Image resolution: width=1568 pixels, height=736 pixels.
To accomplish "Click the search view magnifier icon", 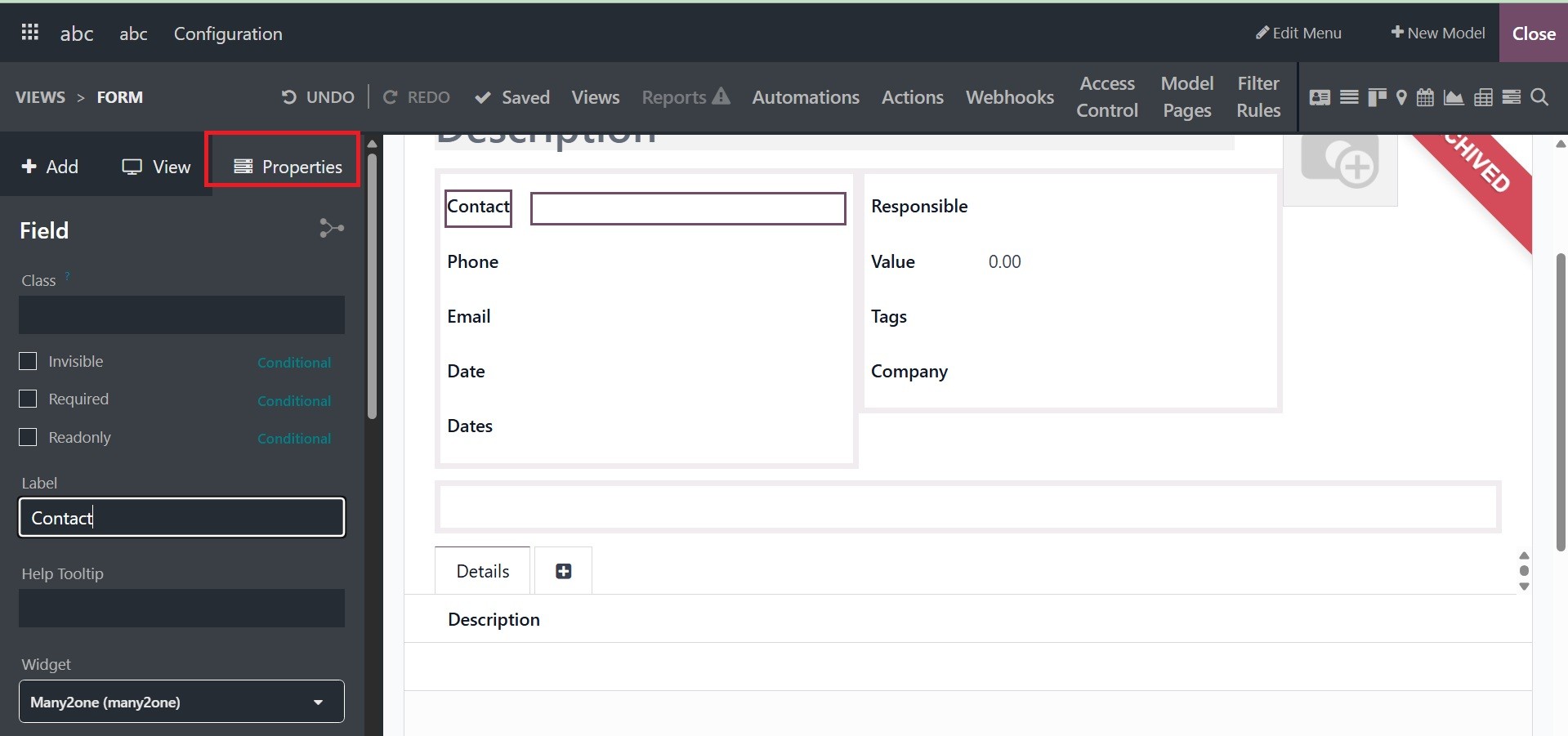I will pos(1539,98).
